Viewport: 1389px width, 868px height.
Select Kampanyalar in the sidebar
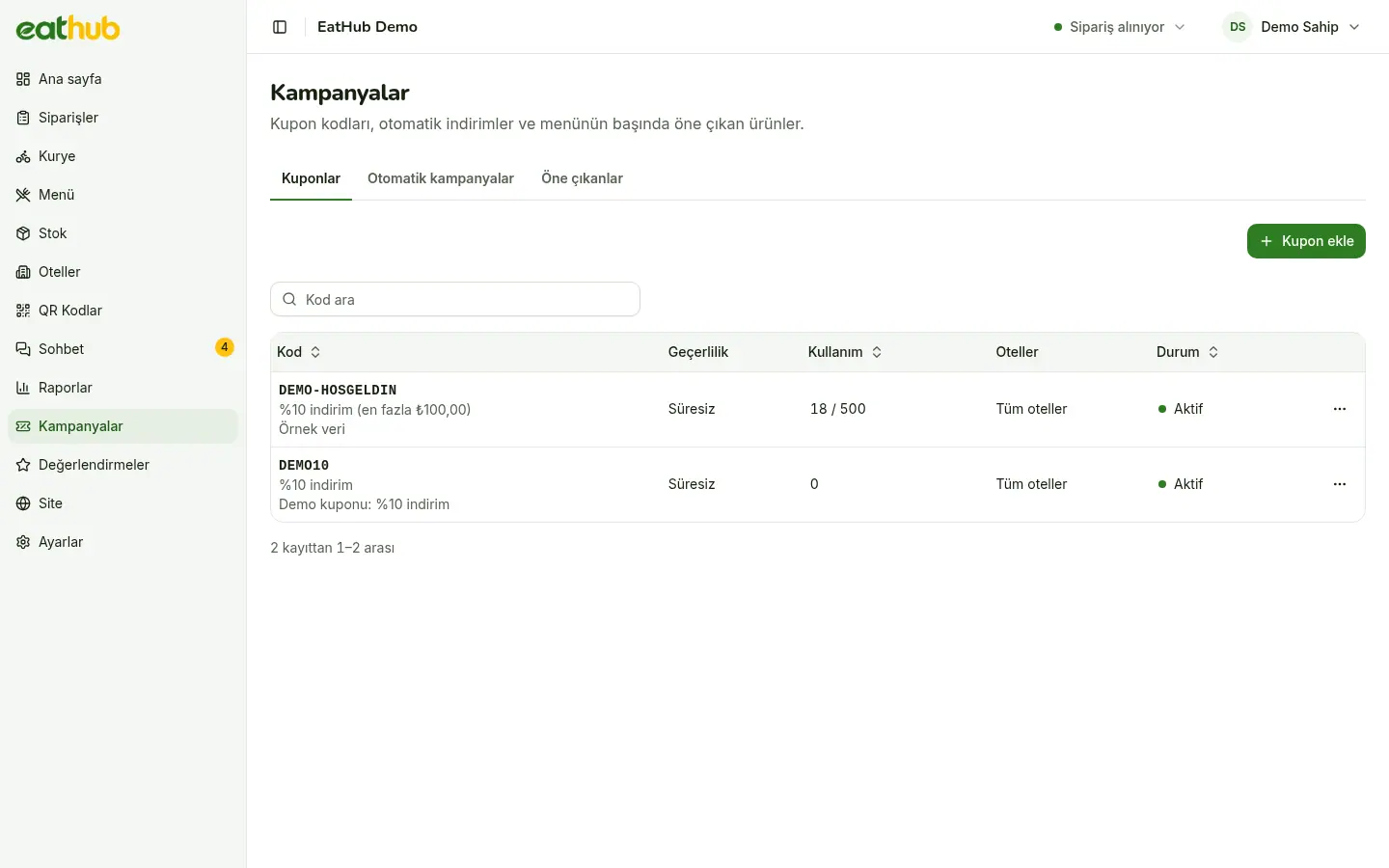(123, 426)
